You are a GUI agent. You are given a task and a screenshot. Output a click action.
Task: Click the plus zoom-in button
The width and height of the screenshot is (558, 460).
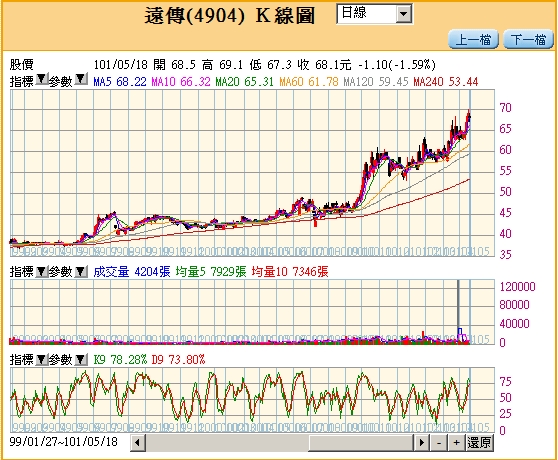click(457, 443)
